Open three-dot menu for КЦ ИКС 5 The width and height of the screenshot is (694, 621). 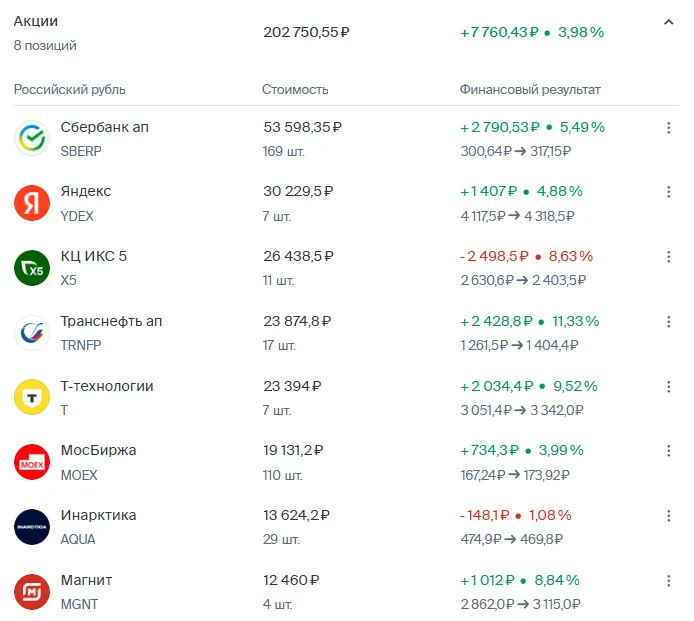coord(668,257)
